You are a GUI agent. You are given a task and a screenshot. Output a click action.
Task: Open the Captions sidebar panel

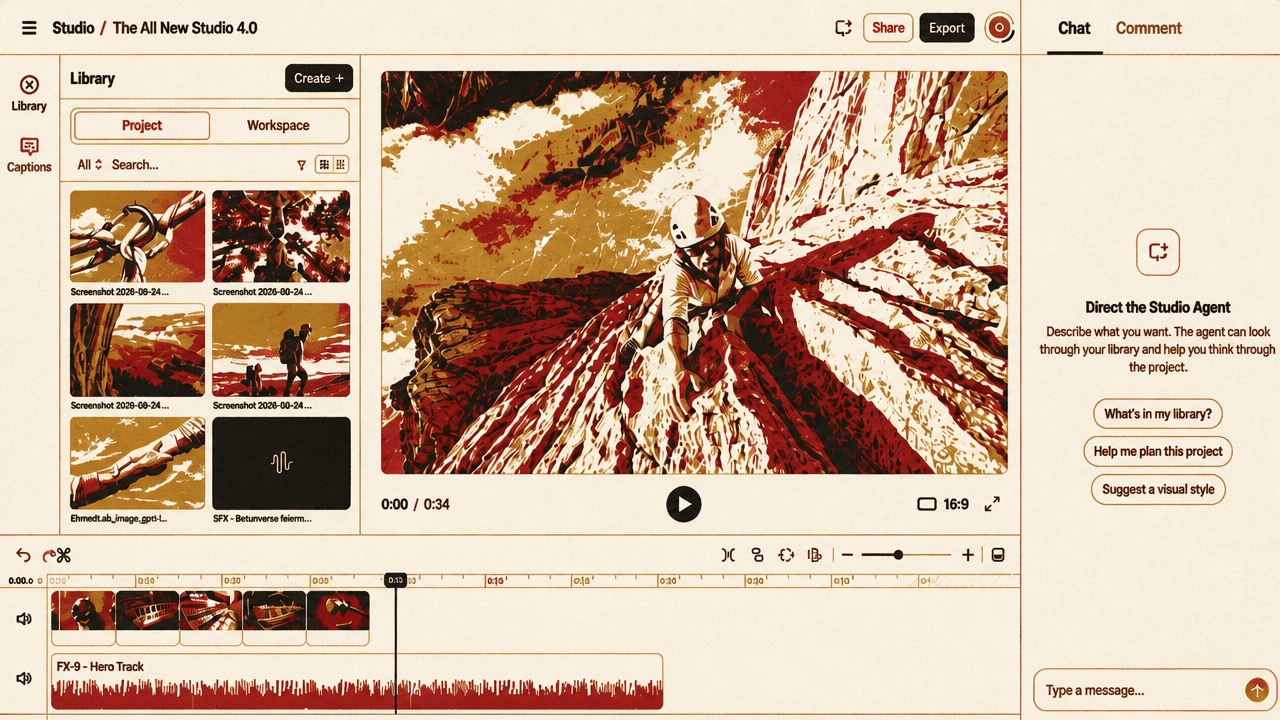pos(29,155)
